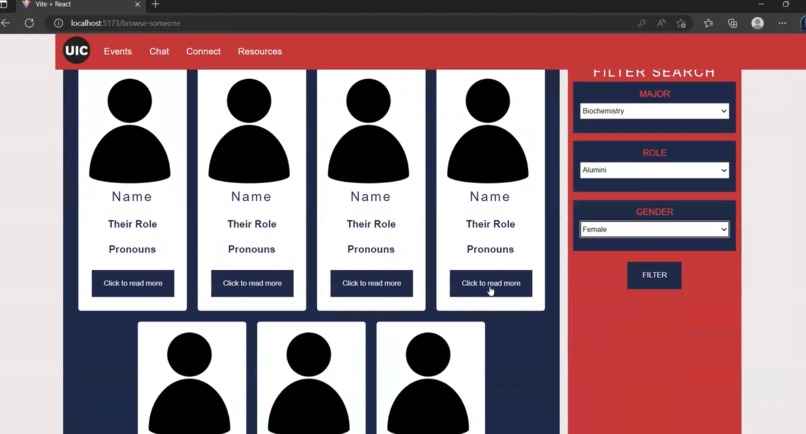Click the FILTER SEARCH heading
806x434 pixels.
pos(654,73)
